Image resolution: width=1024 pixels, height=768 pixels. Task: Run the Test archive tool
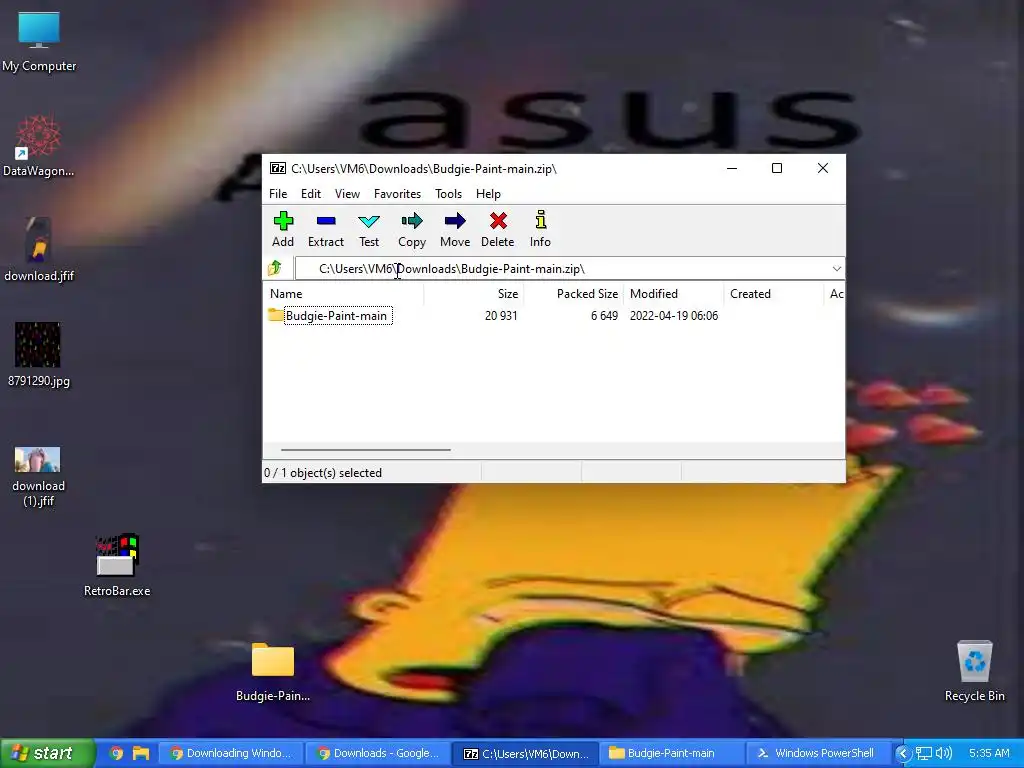tap(369, 229)
